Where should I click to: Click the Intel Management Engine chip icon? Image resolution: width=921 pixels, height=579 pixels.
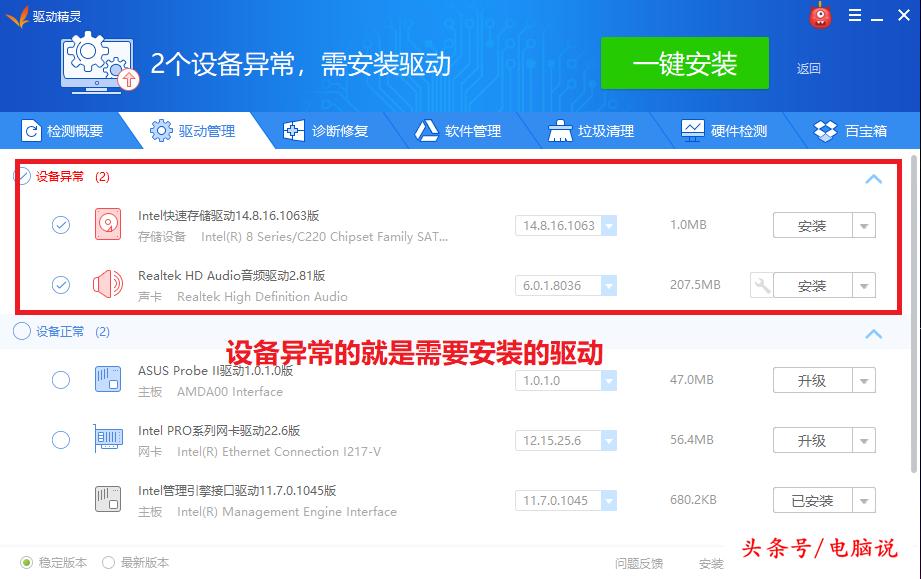(x=108, y=500)
